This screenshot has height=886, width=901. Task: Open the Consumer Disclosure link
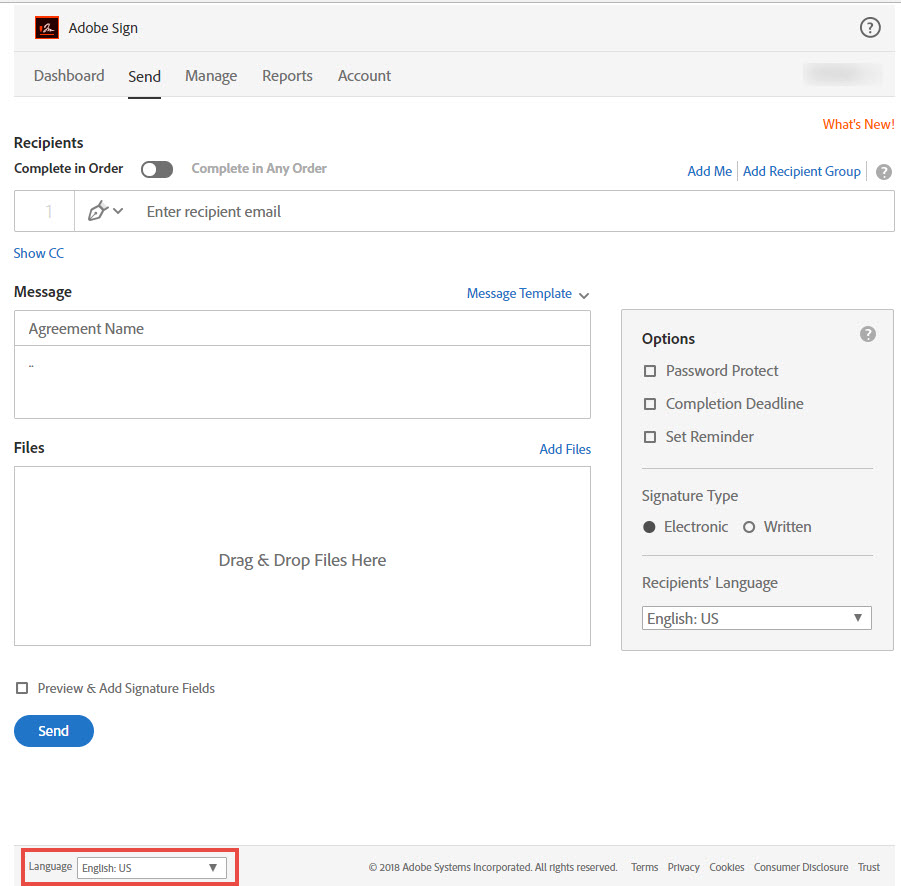[x=800, y=867]
